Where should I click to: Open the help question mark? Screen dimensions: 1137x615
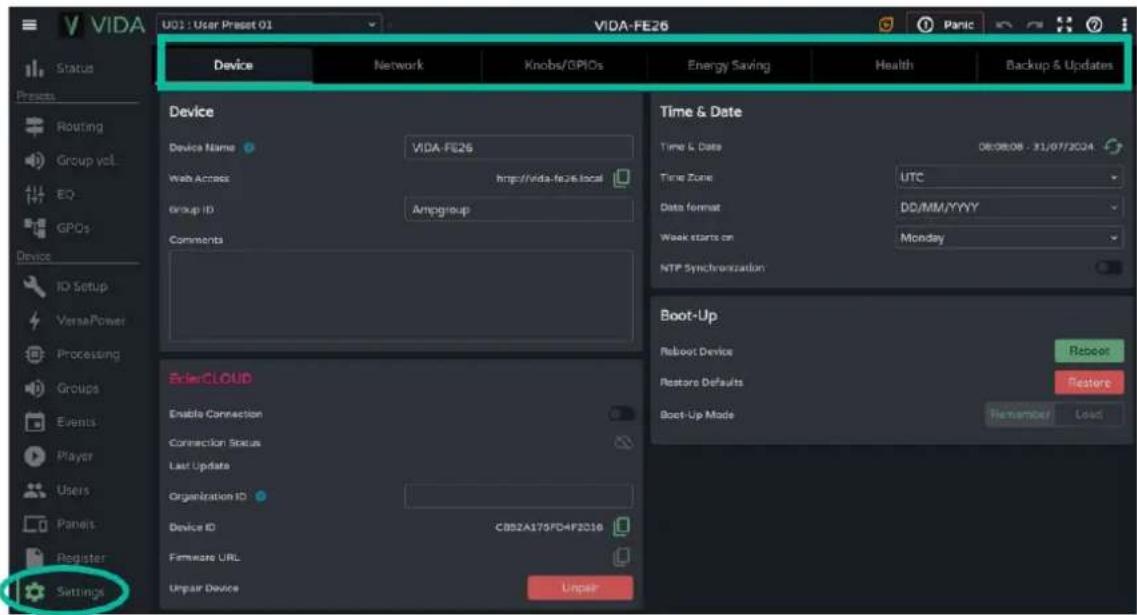pos(1094,25)
